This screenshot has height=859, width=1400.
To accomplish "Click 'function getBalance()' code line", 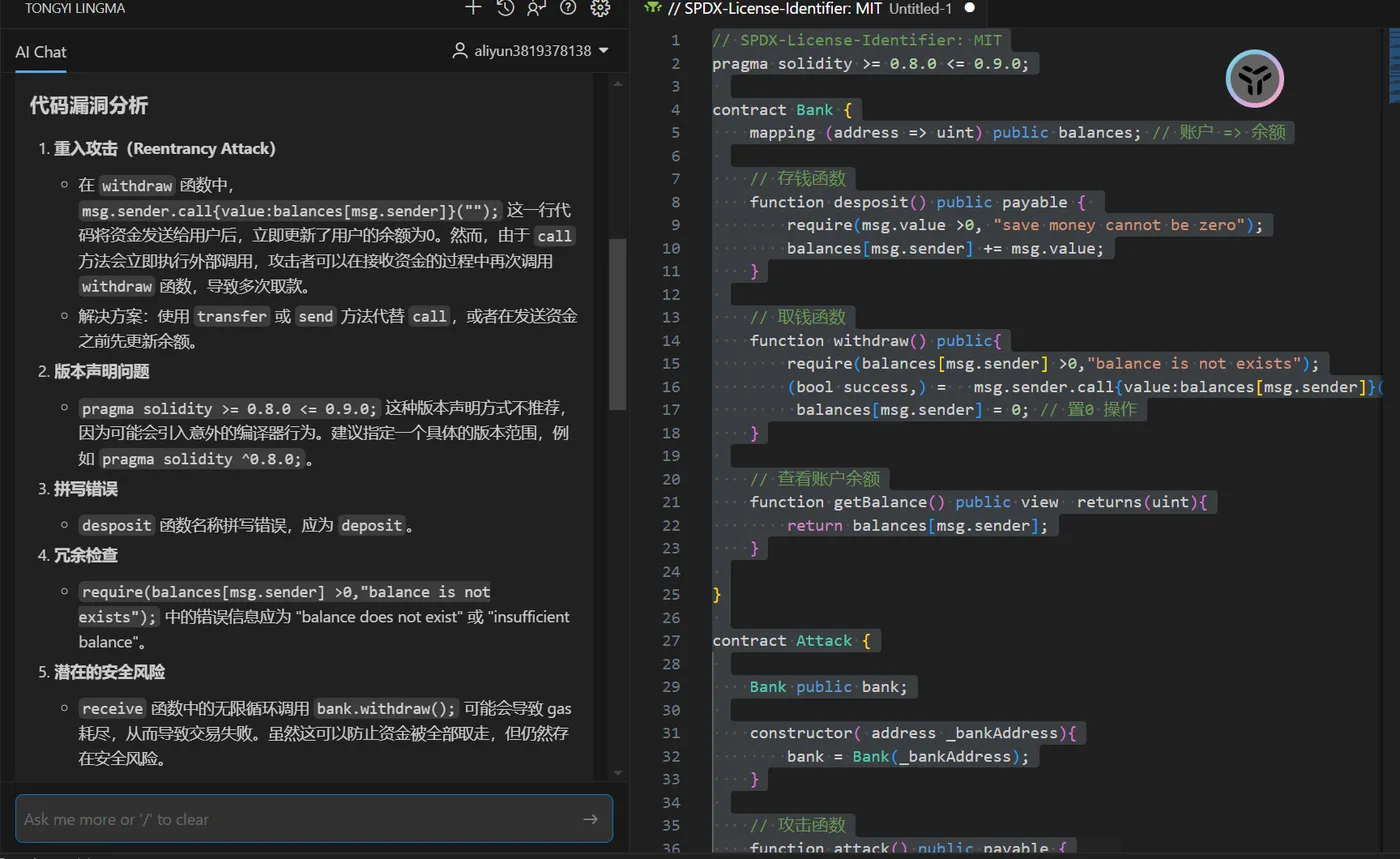I will 979,502.
